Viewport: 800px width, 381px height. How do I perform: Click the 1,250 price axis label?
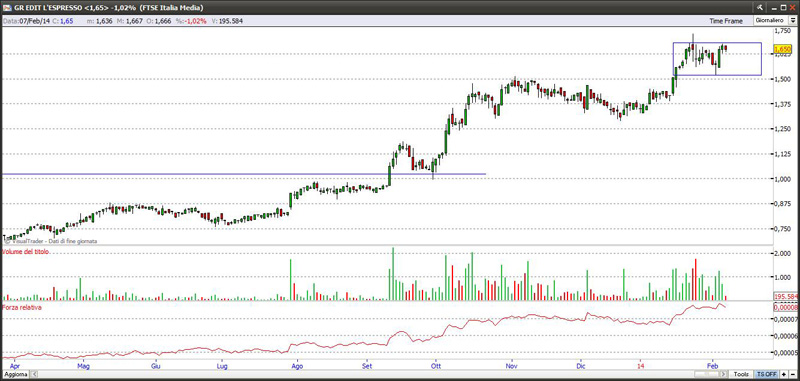pos(782,130)
